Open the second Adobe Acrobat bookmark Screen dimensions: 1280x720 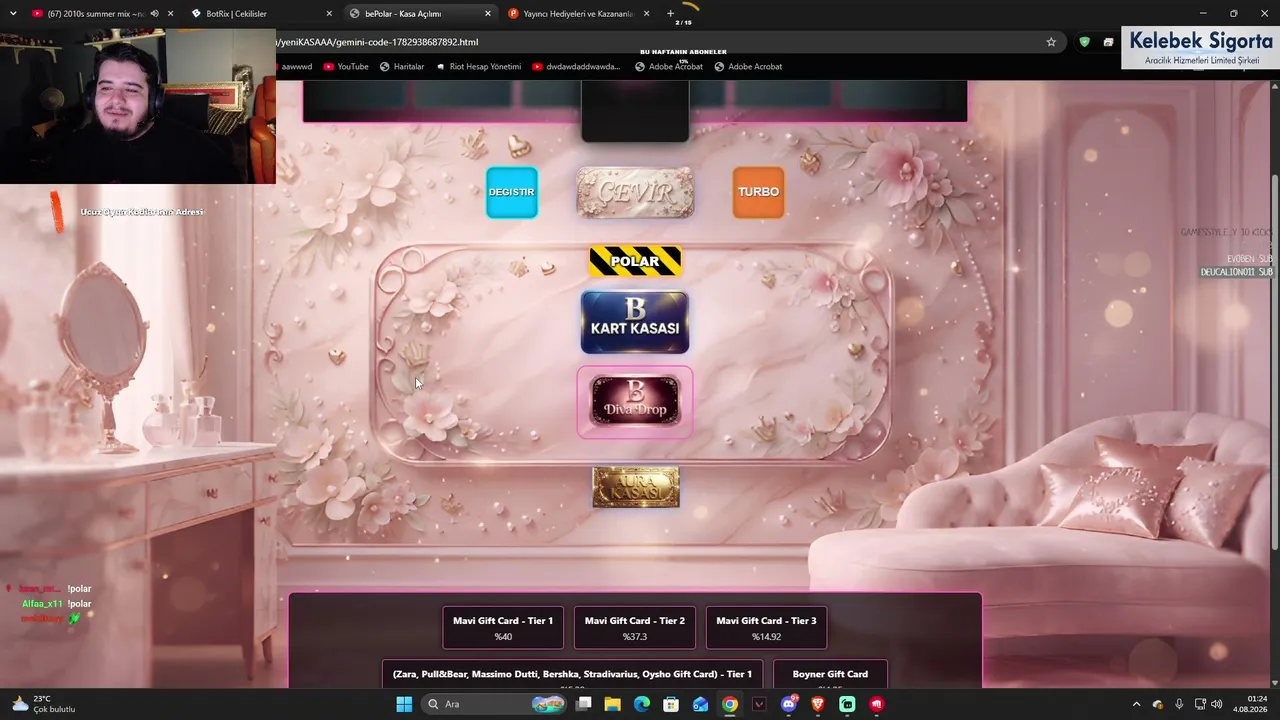[748, 67]
